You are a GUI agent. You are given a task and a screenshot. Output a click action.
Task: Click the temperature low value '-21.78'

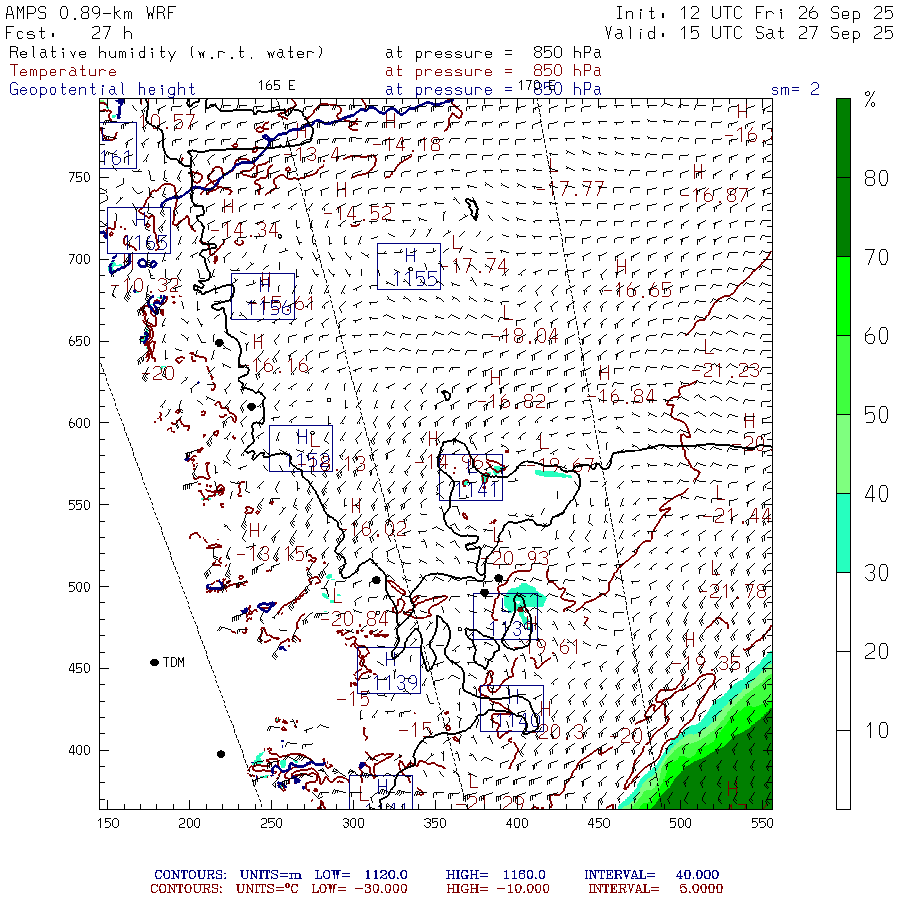click(733, 591)
